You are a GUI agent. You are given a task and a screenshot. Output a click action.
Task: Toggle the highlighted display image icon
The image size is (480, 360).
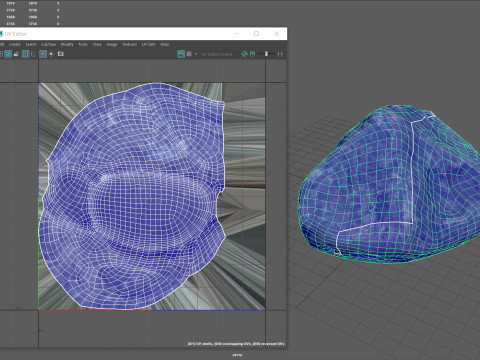pos(181,54)
